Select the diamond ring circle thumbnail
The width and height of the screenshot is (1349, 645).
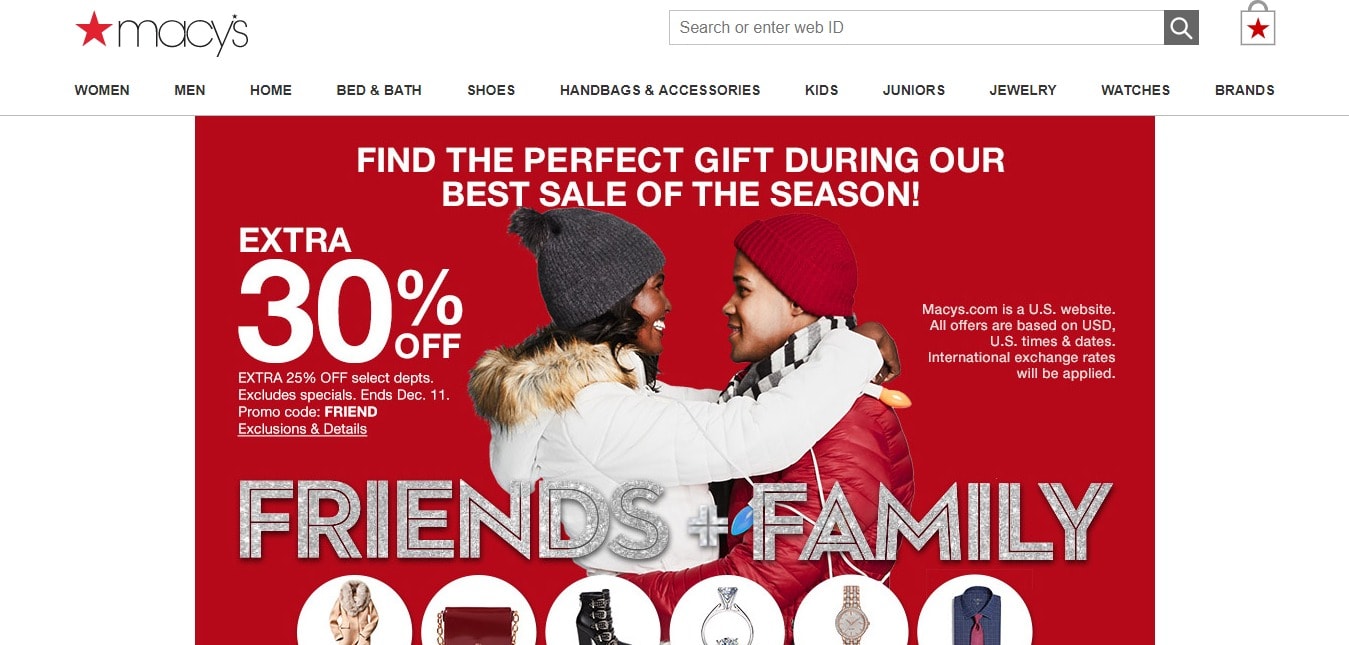click(727, 610)
